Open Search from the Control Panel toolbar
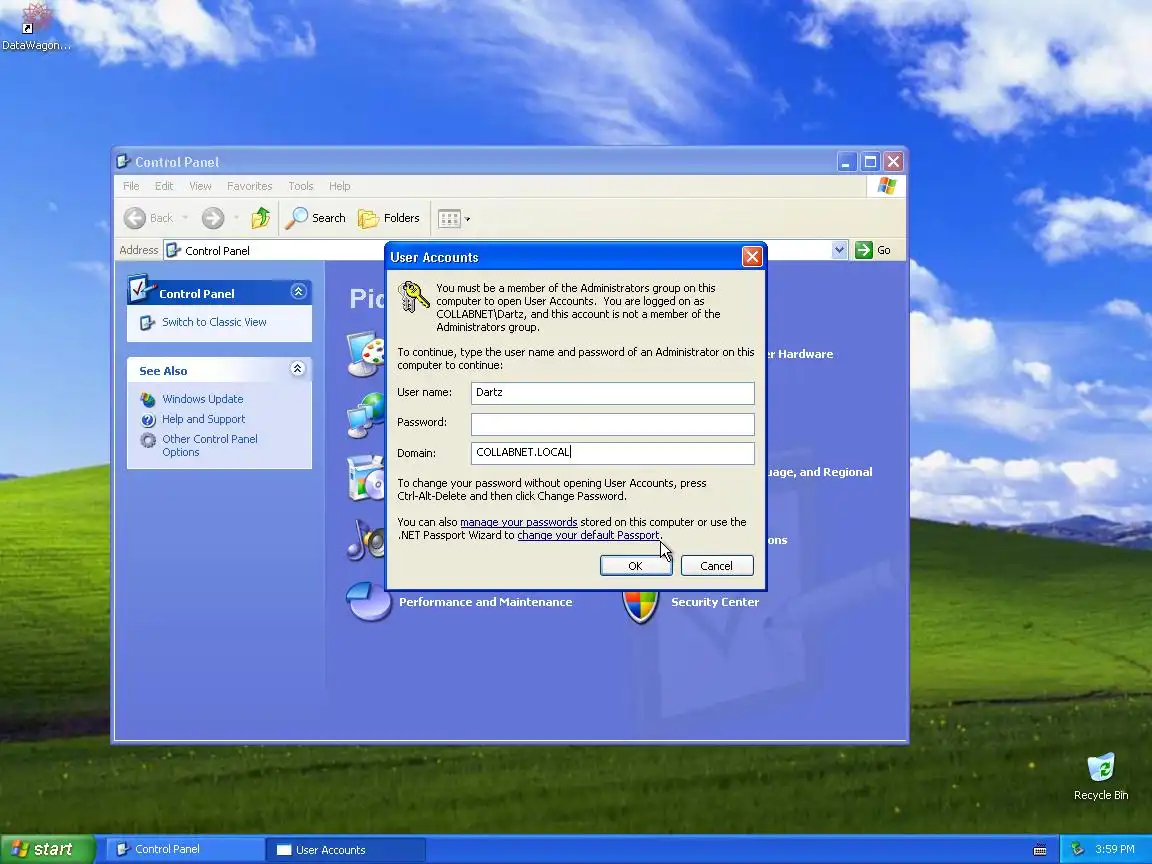Viewport: 1152px width, 864px height. 315,218
